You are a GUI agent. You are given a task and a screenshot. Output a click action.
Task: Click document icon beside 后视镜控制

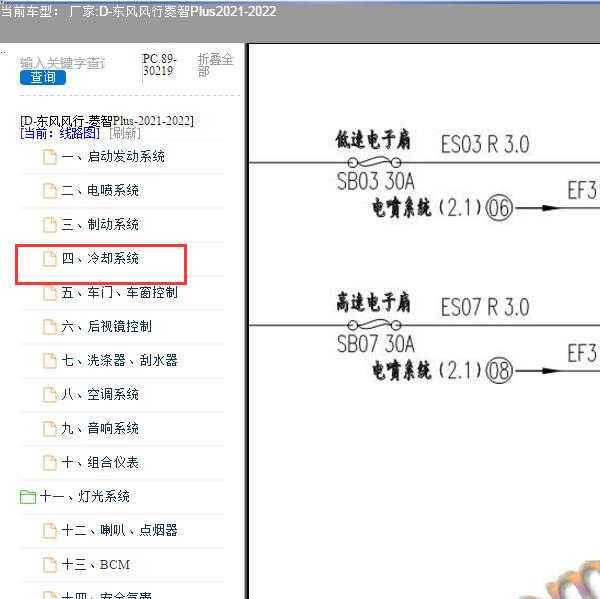coord(50,327)
